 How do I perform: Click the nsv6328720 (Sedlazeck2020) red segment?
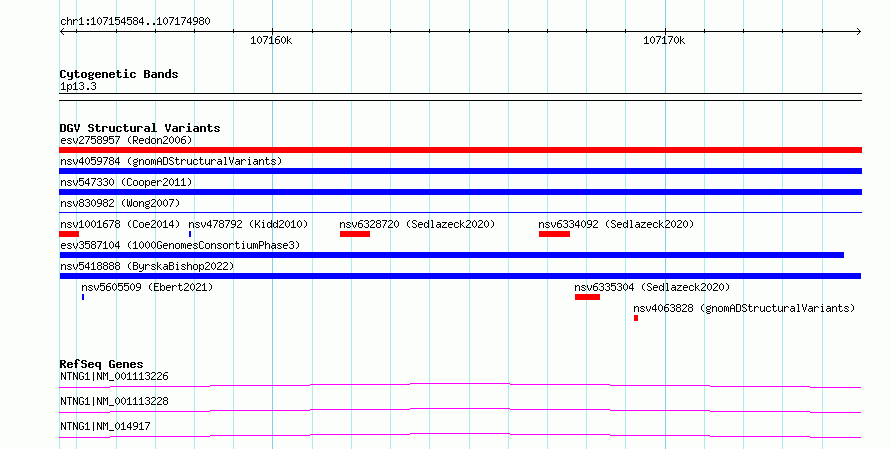[355, 234]
